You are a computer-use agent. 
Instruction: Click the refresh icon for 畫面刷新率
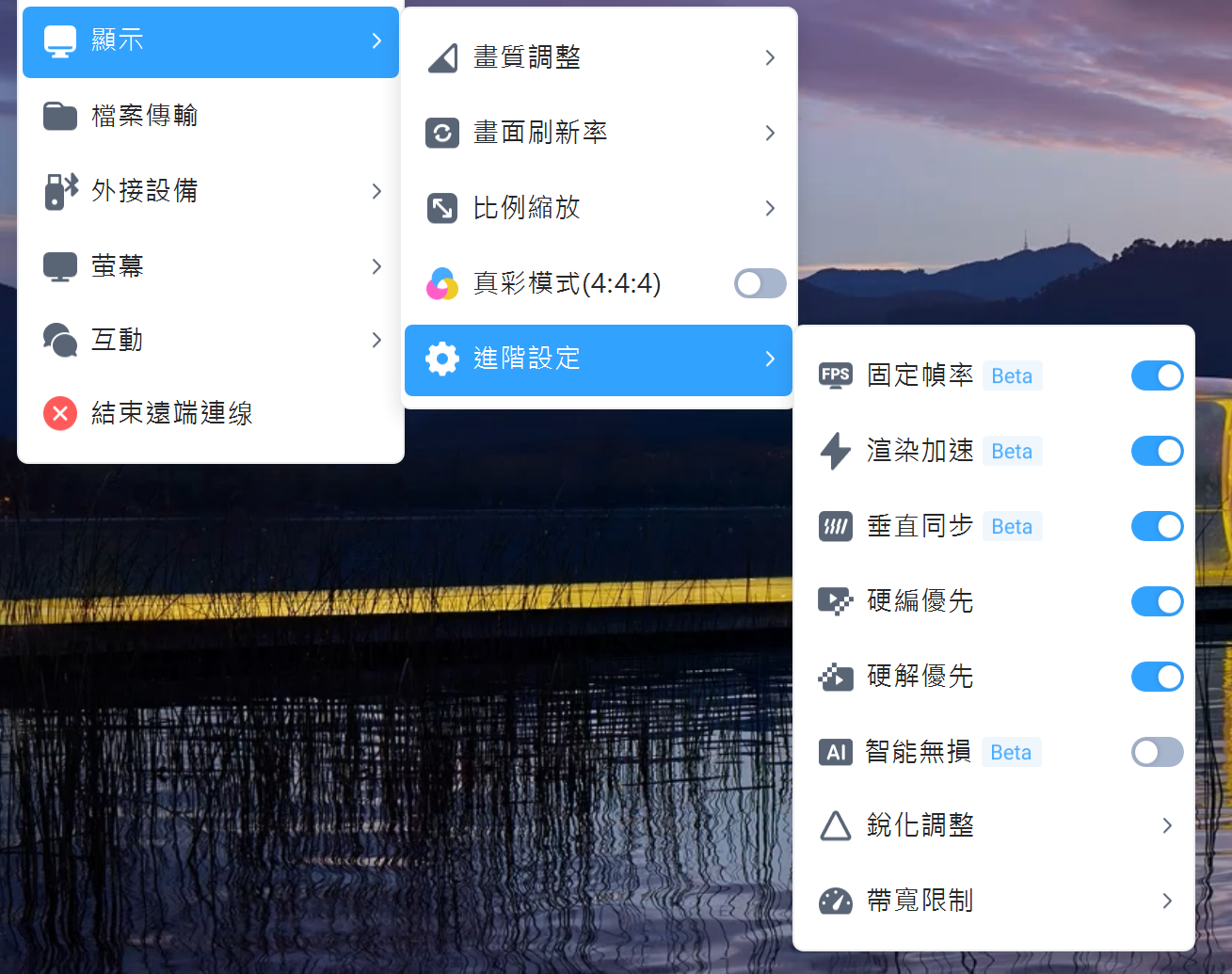click(442, 133)
